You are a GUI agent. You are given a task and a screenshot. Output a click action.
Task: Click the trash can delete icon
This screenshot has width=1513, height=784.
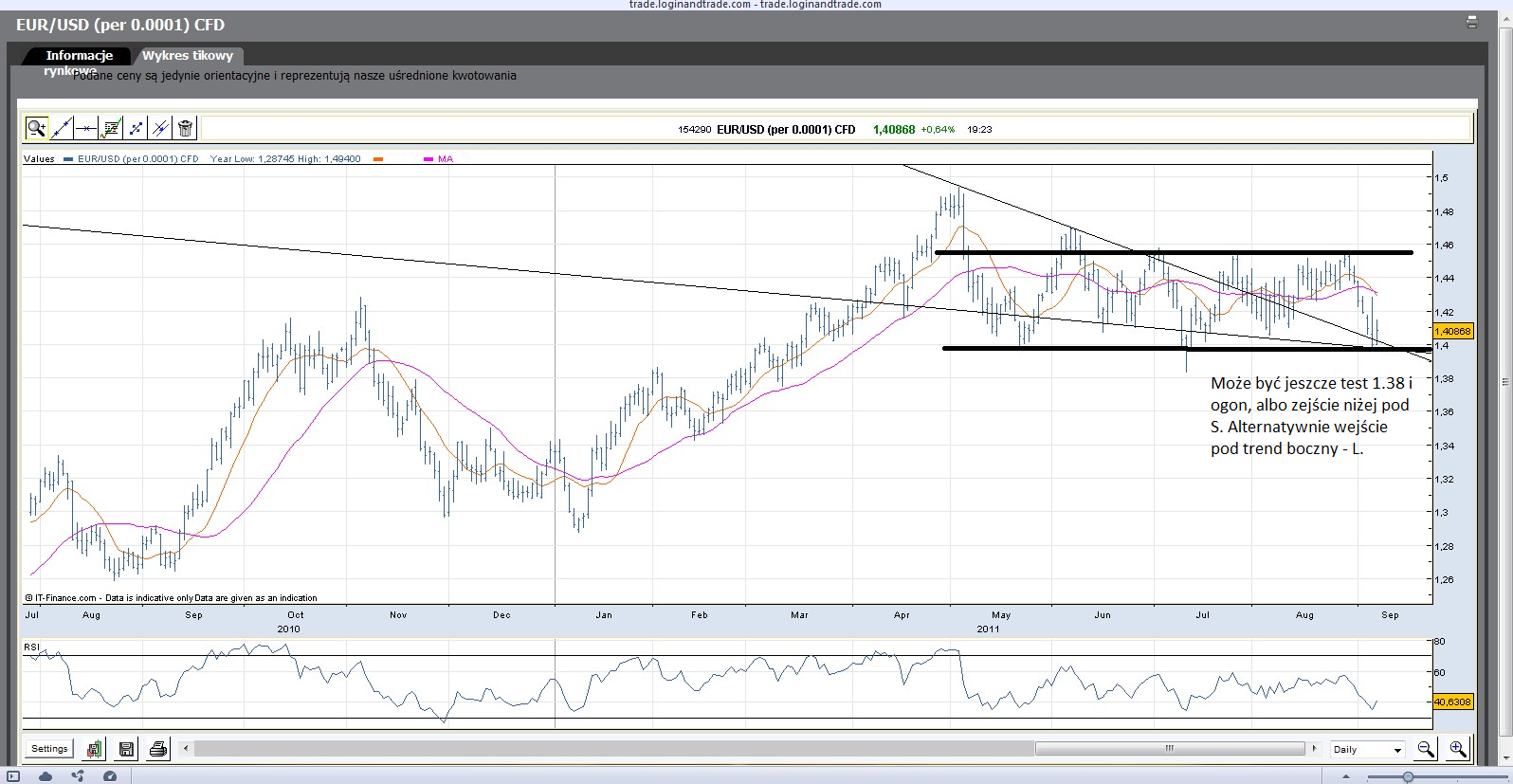186,128
